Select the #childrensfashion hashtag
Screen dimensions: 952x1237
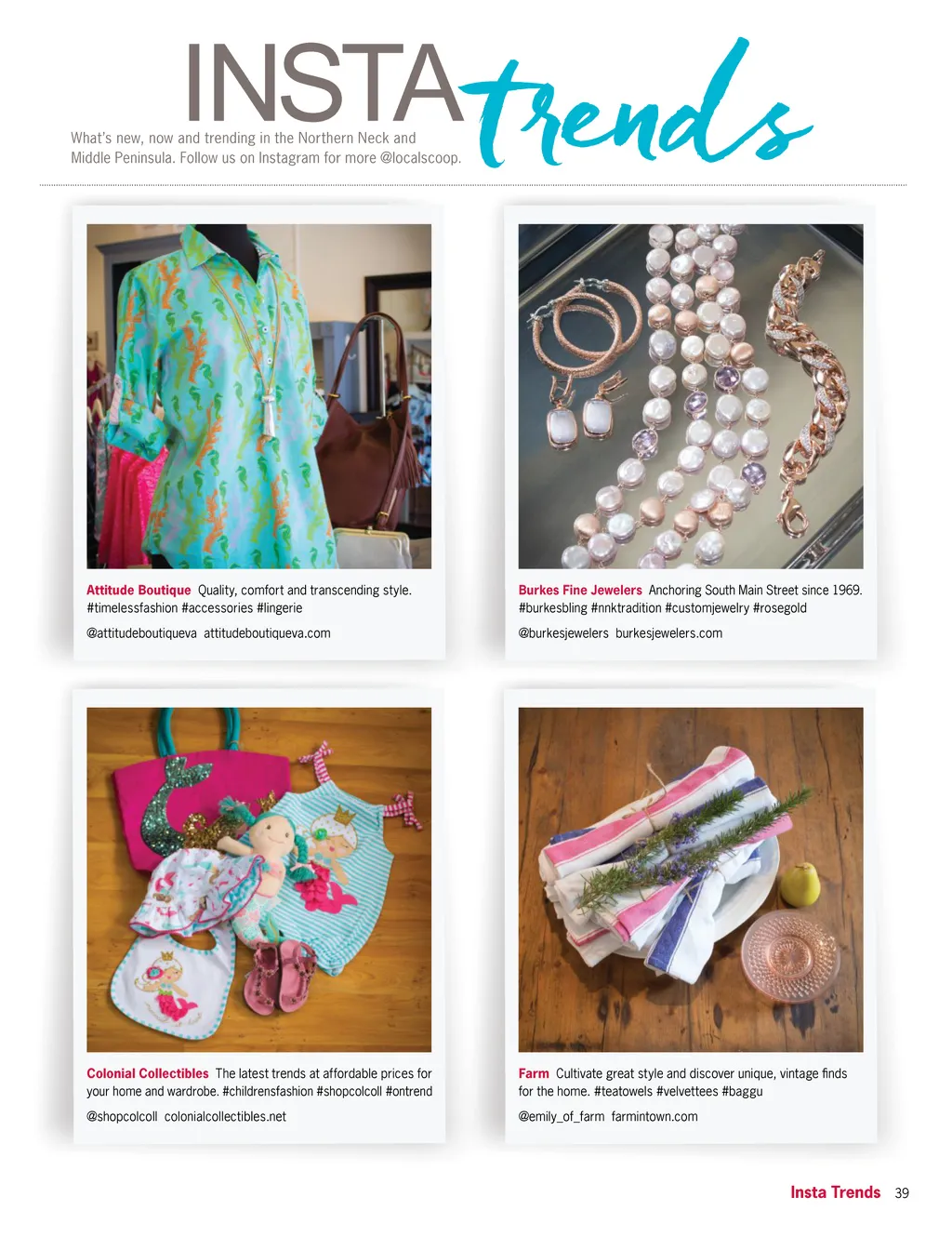coord(268,1092)
